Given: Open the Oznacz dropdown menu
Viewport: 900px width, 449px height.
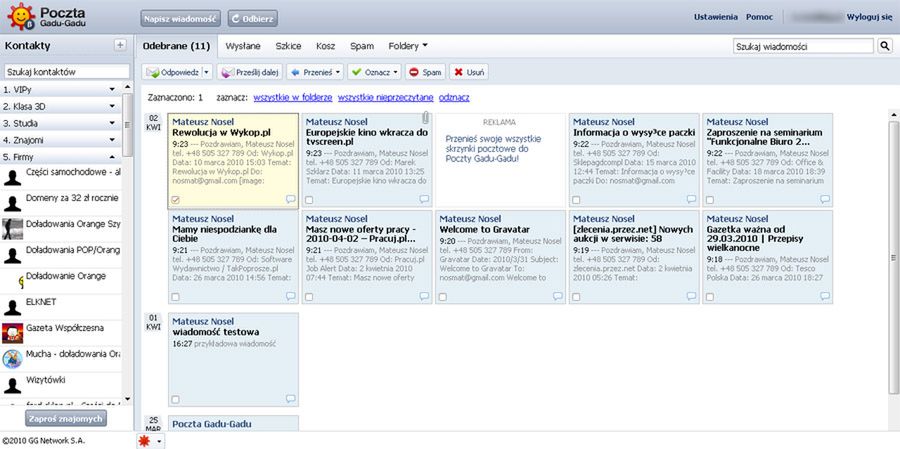Looking at the screenshot, I should tap(374, 72).
